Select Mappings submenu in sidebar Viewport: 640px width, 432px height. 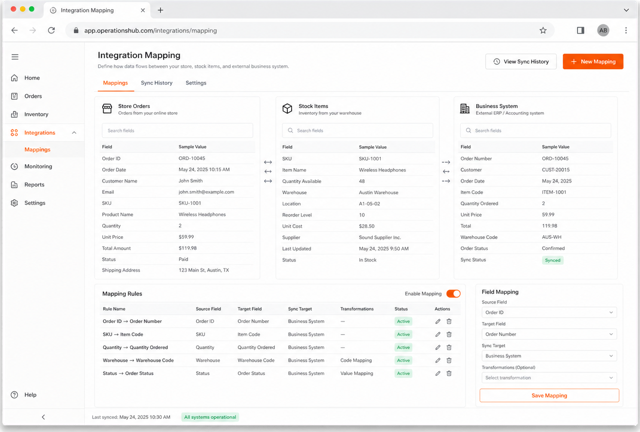[37, 149]
